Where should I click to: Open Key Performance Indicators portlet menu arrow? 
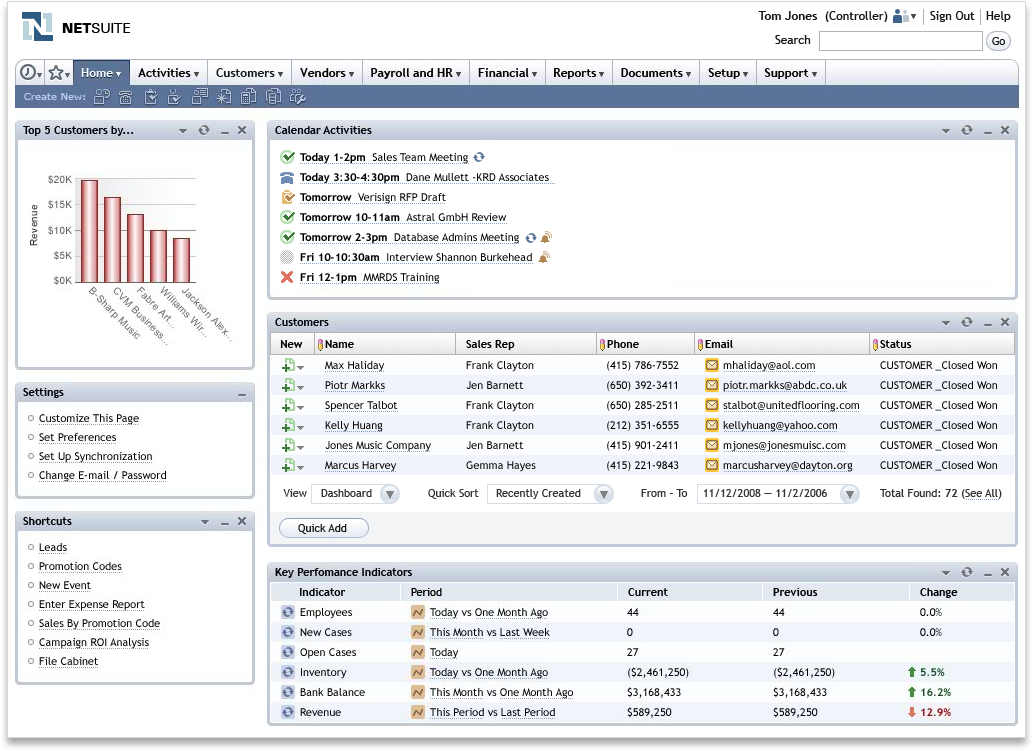click(946, 573)
